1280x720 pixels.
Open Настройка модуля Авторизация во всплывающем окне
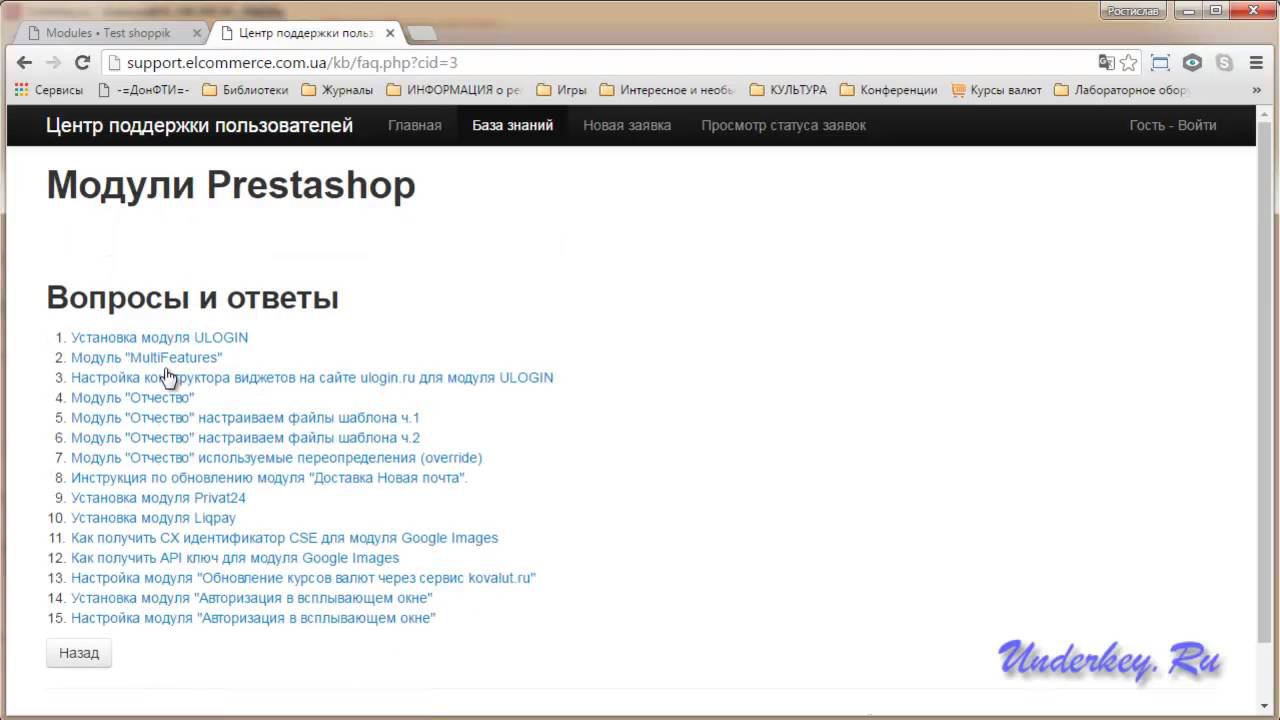(253, 618)
